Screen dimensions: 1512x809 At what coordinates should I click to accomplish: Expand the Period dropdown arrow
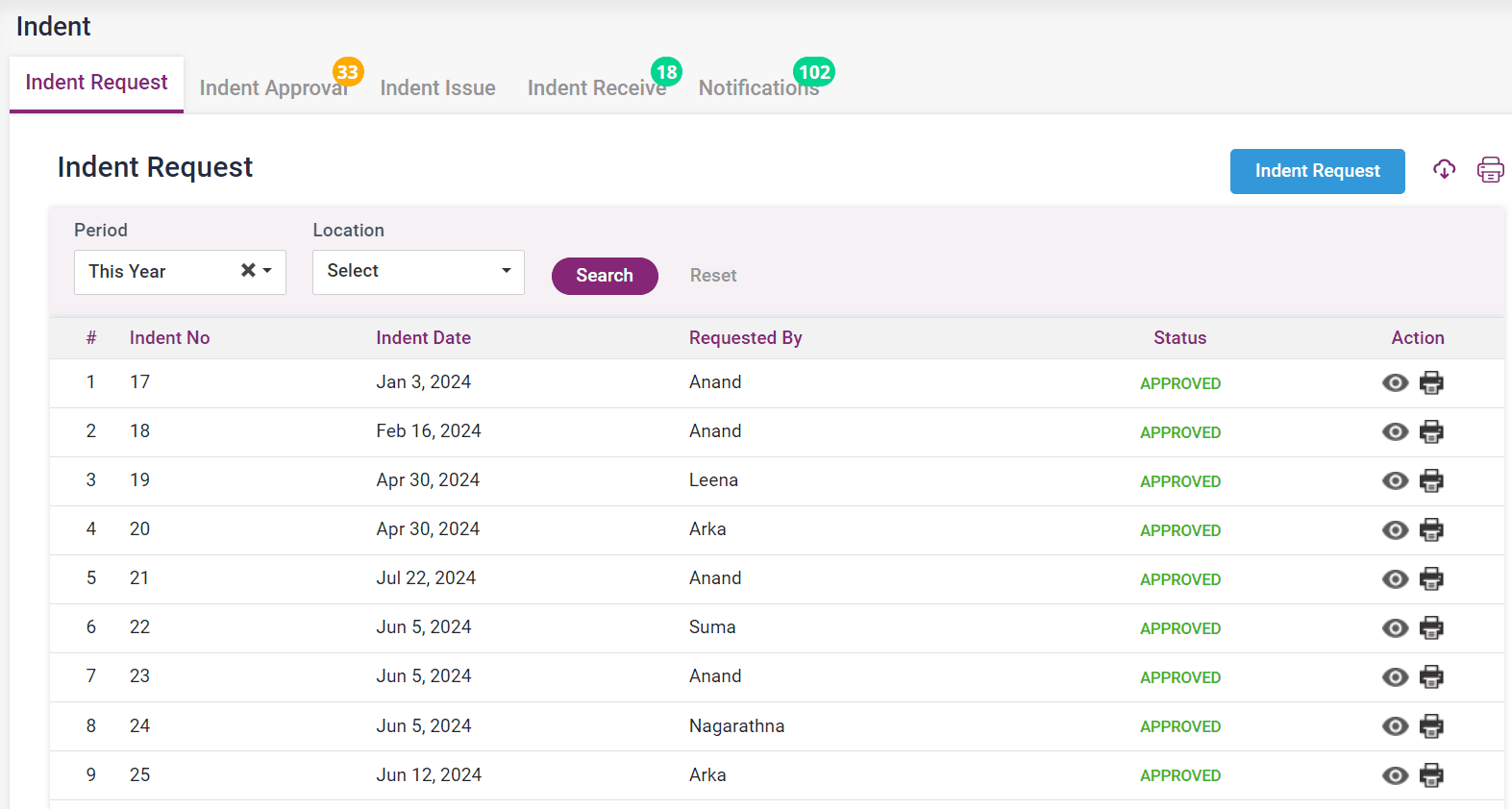click(x=267, y=271)
